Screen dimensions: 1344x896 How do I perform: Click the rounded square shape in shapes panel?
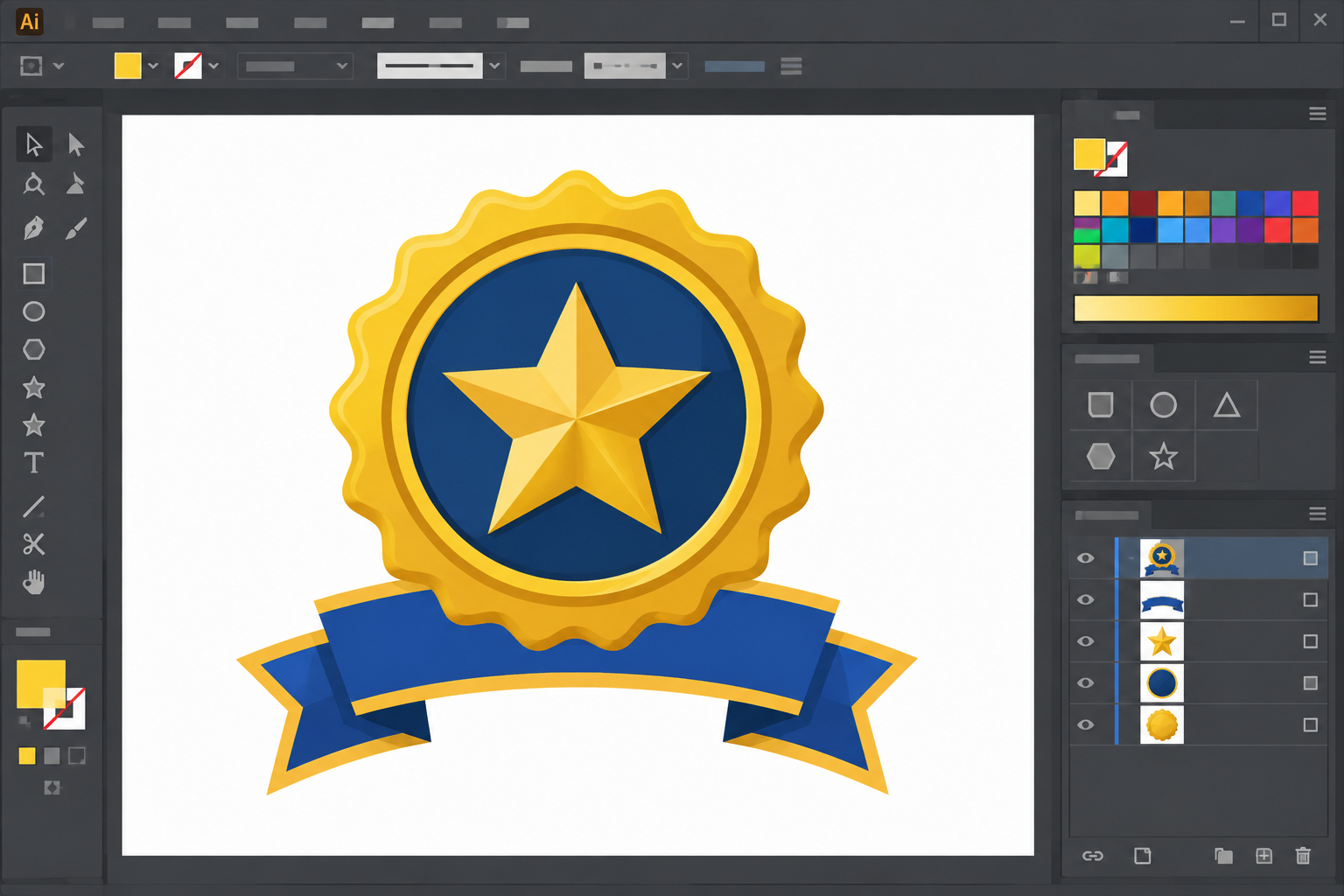tap(1101, 404)
